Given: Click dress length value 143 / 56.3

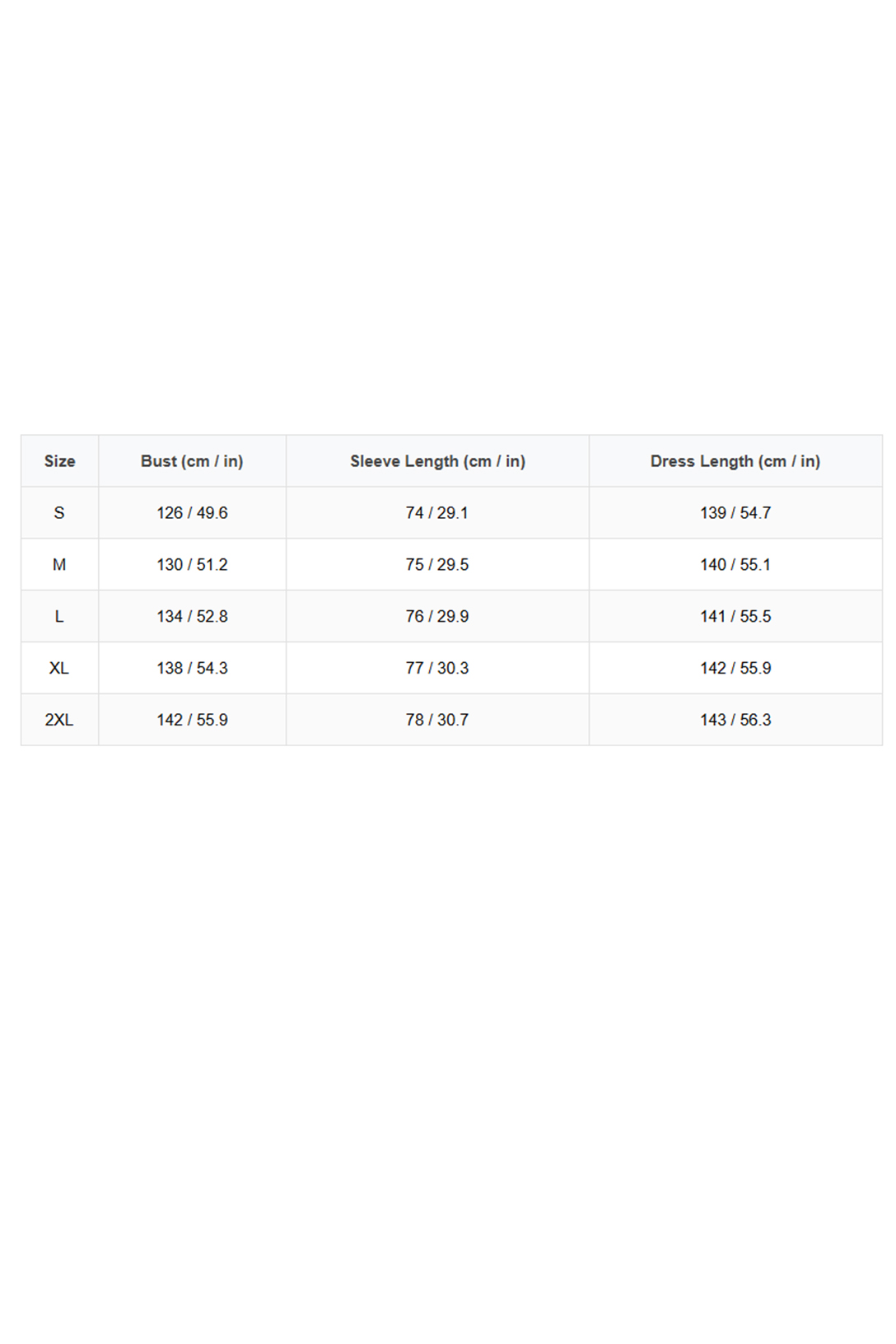Looking at the screenshot, I should pos(735,720).
